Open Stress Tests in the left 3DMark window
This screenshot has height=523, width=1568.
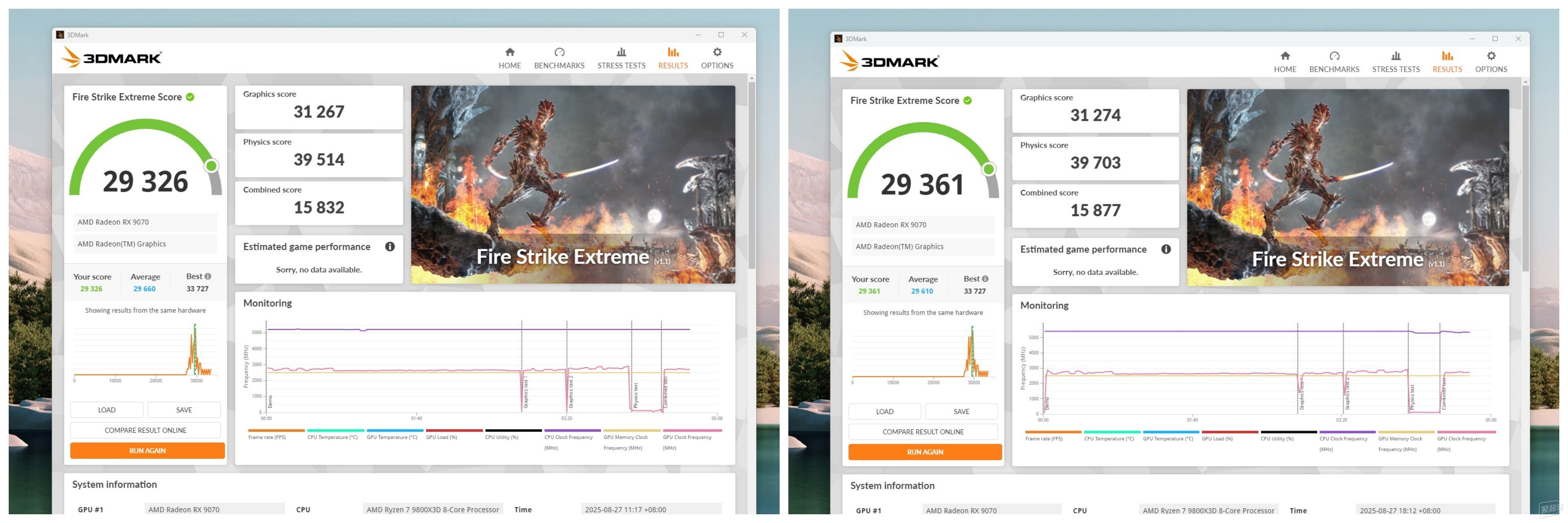621,58
